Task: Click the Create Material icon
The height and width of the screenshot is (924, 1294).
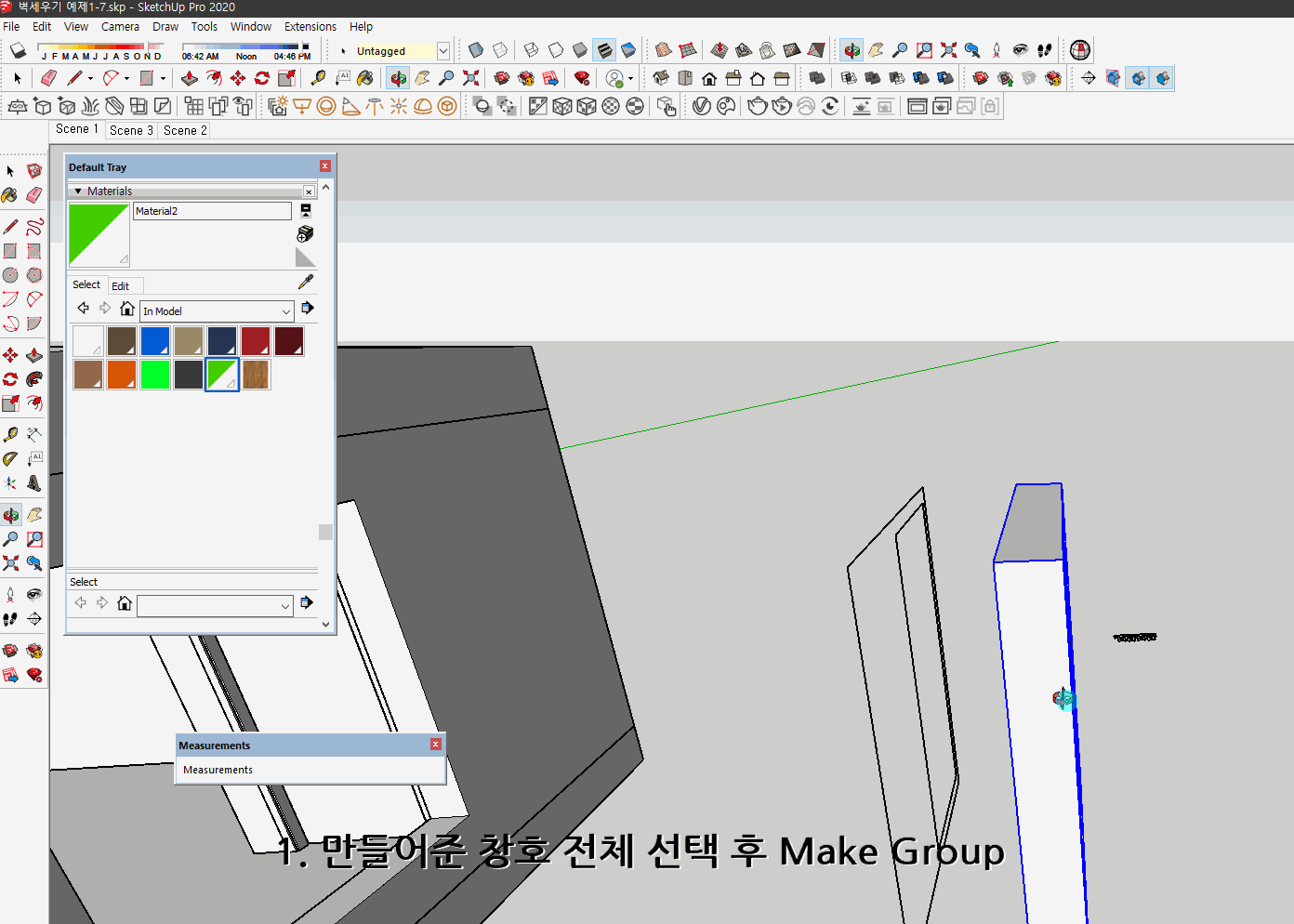Action: (305, 233)
